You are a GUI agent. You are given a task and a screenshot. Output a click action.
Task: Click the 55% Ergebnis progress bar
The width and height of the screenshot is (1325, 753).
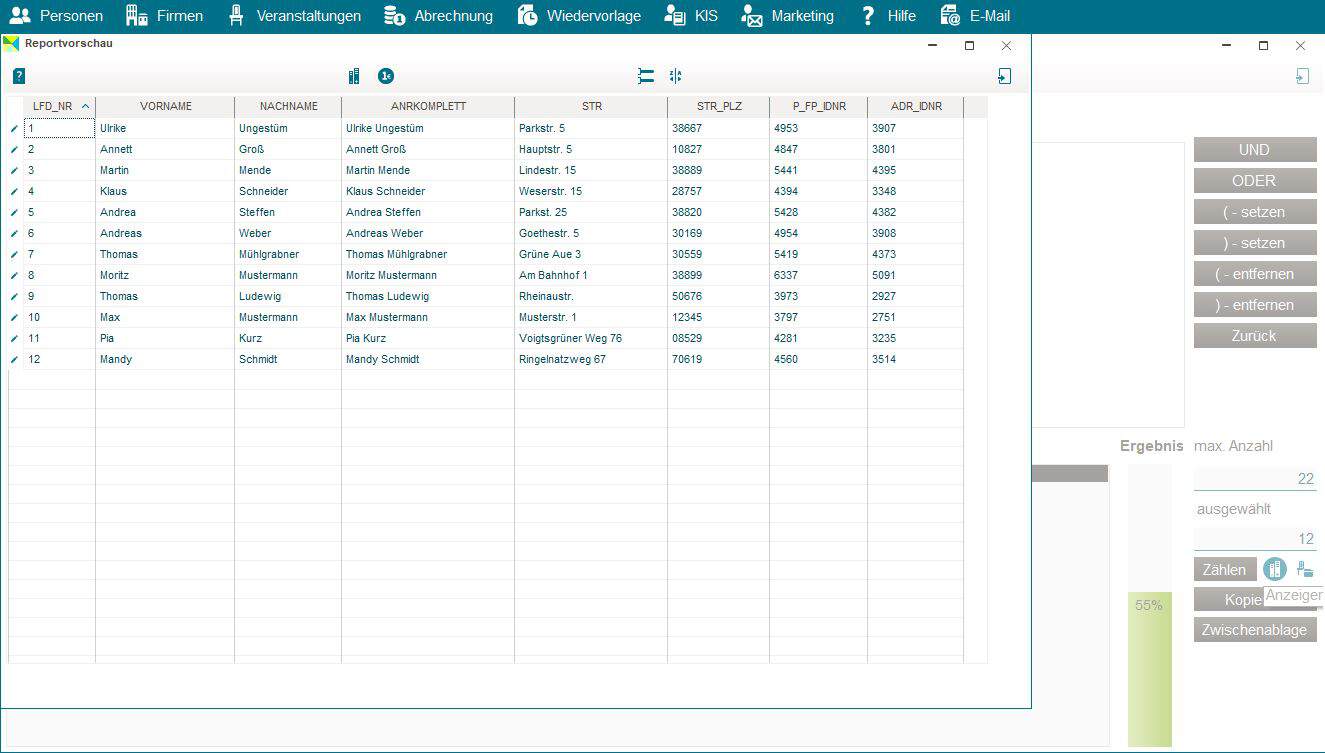click(x=1150, y=605)
